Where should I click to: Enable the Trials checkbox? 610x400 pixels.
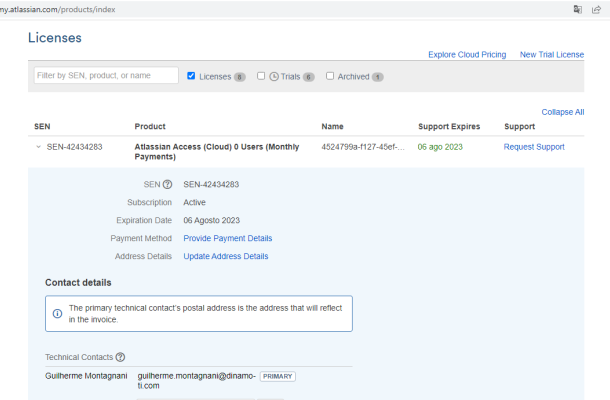[x=261, y=76]
